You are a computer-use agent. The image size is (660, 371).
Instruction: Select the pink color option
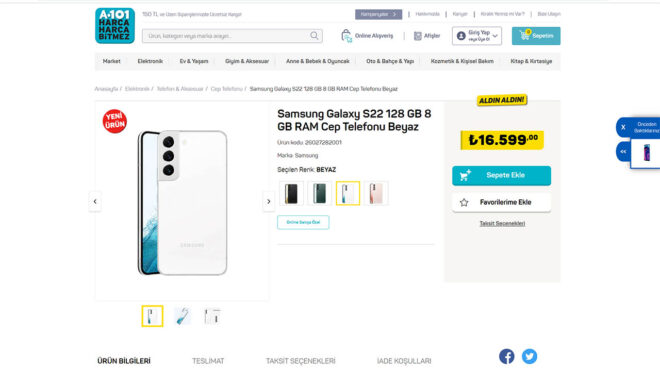376,193
